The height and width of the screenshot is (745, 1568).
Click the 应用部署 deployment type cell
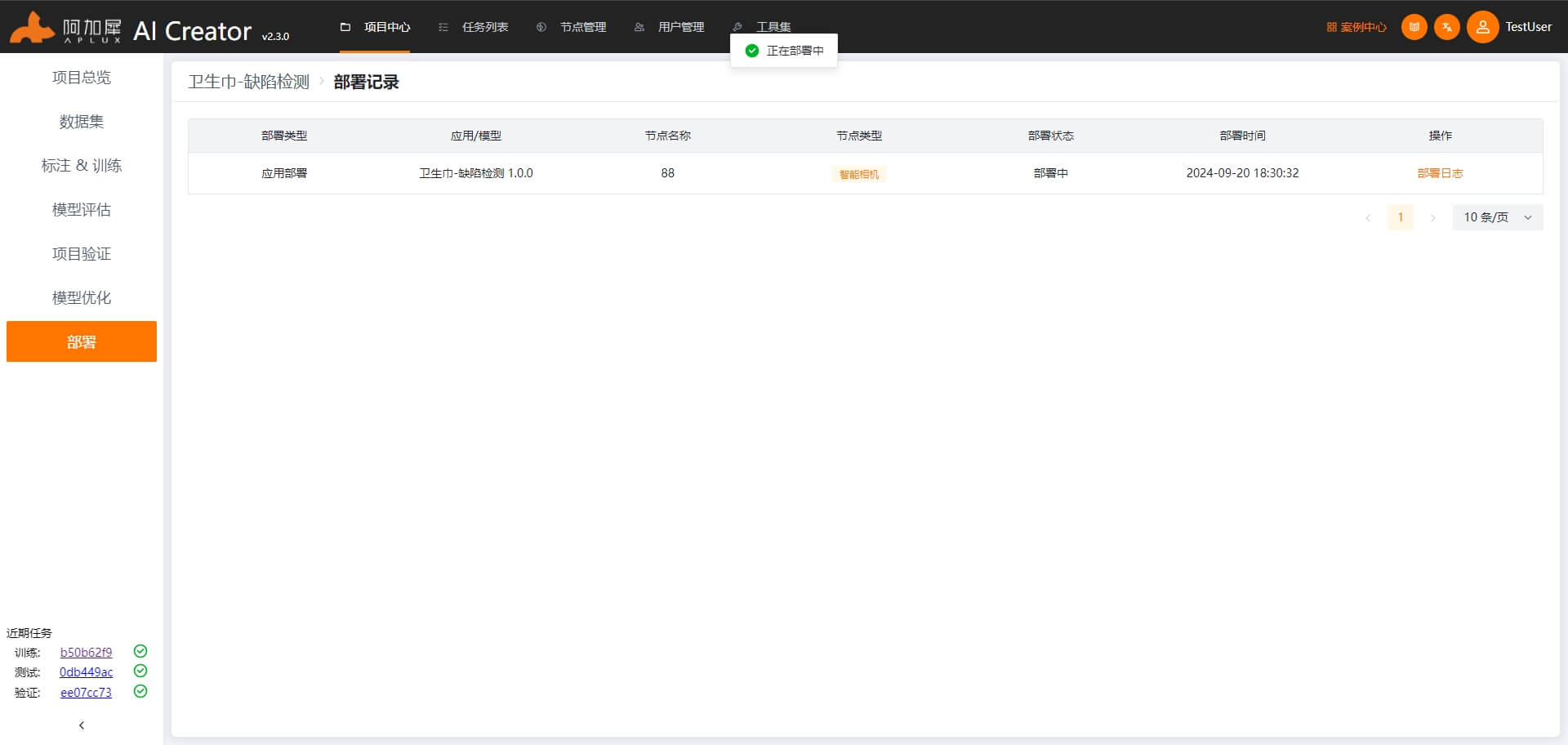284,173
